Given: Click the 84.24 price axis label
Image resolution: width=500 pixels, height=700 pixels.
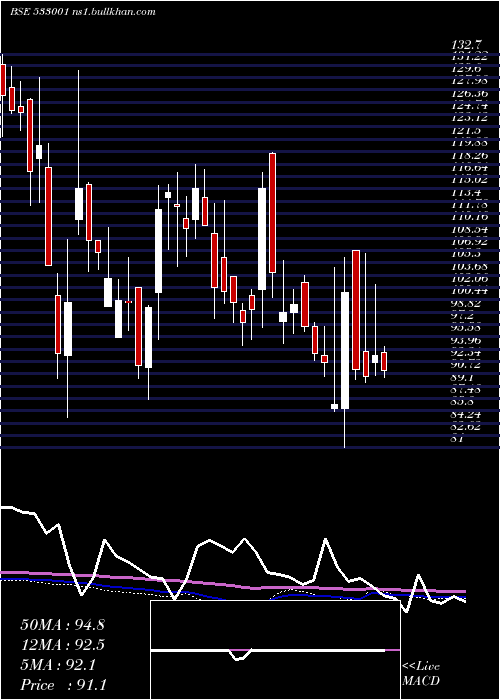Looking at the screenshot, I should pos(467,415).
